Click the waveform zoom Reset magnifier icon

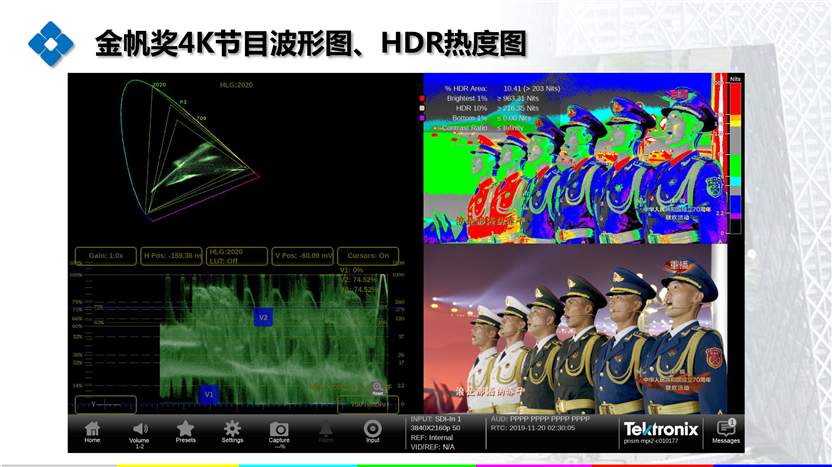(x=378, y=388)
